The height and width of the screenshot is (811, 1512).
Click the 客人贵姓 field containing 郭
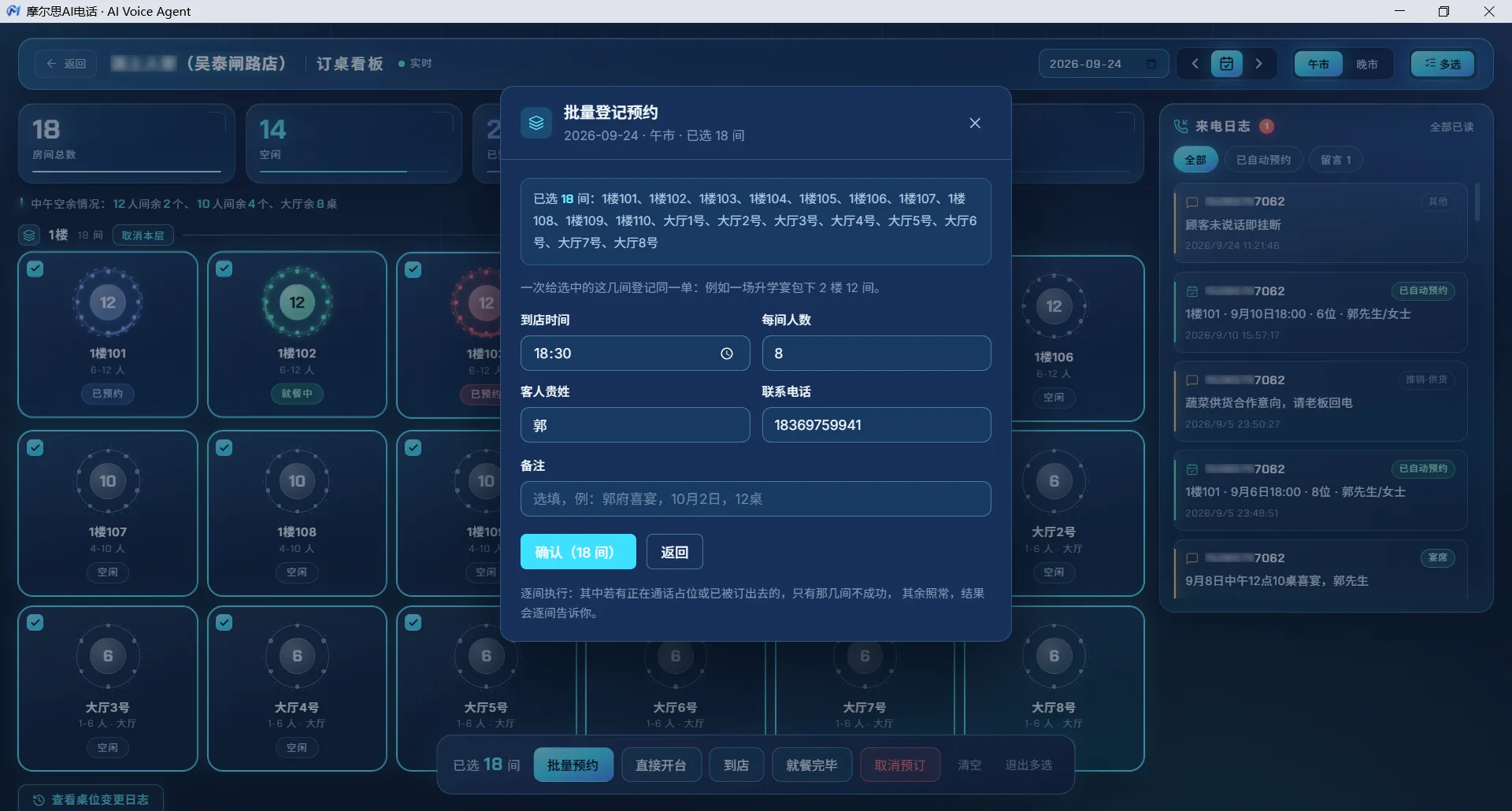635,425
